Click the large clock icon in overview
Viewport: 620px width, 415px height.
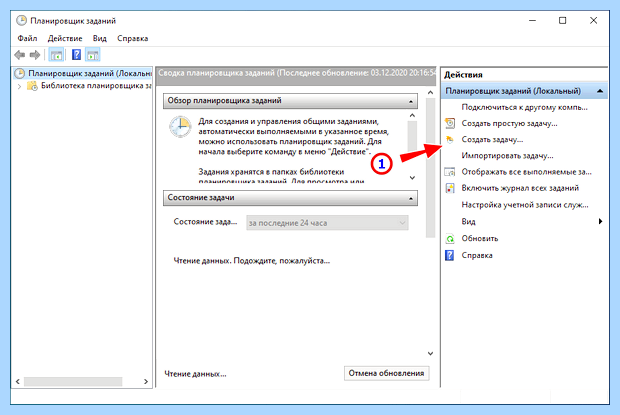(180, 127)
